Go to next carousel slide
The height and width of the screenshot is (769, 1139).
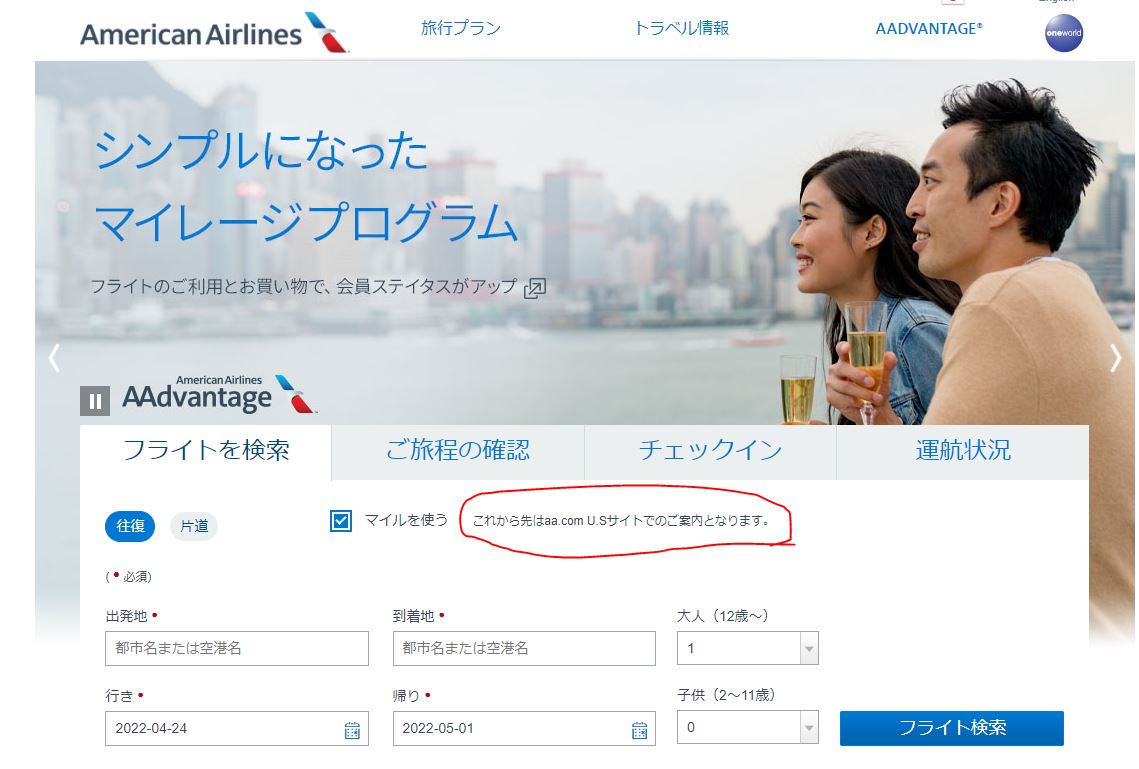coord(1116,358)
